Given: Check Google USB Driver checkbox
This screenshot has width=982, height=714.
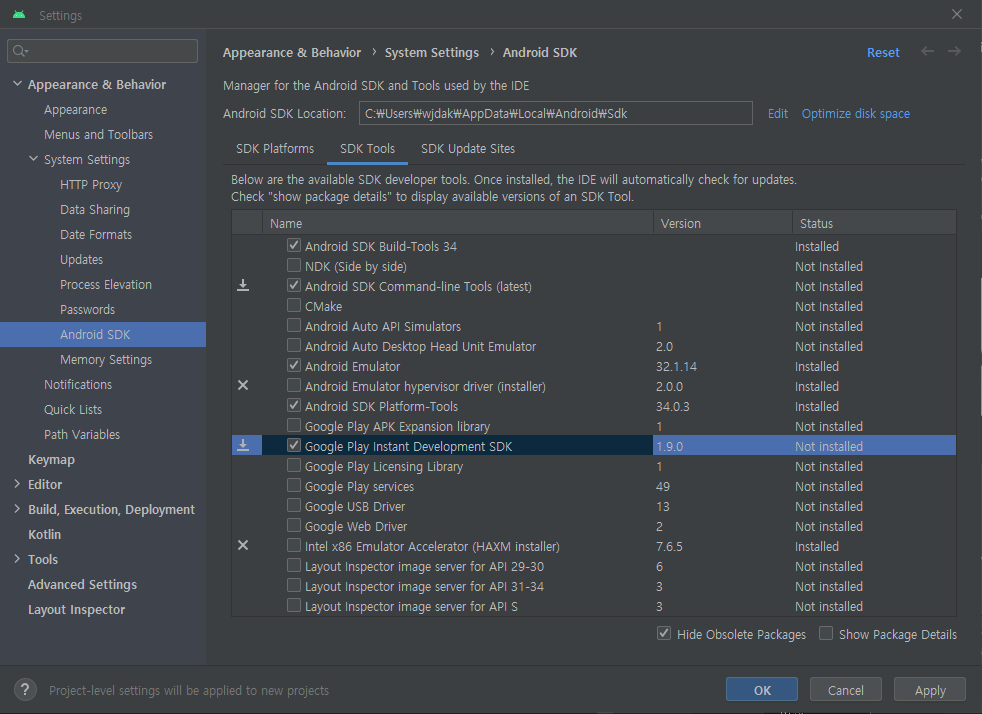Looking at the screenshot, I should (x=294, y=505).
